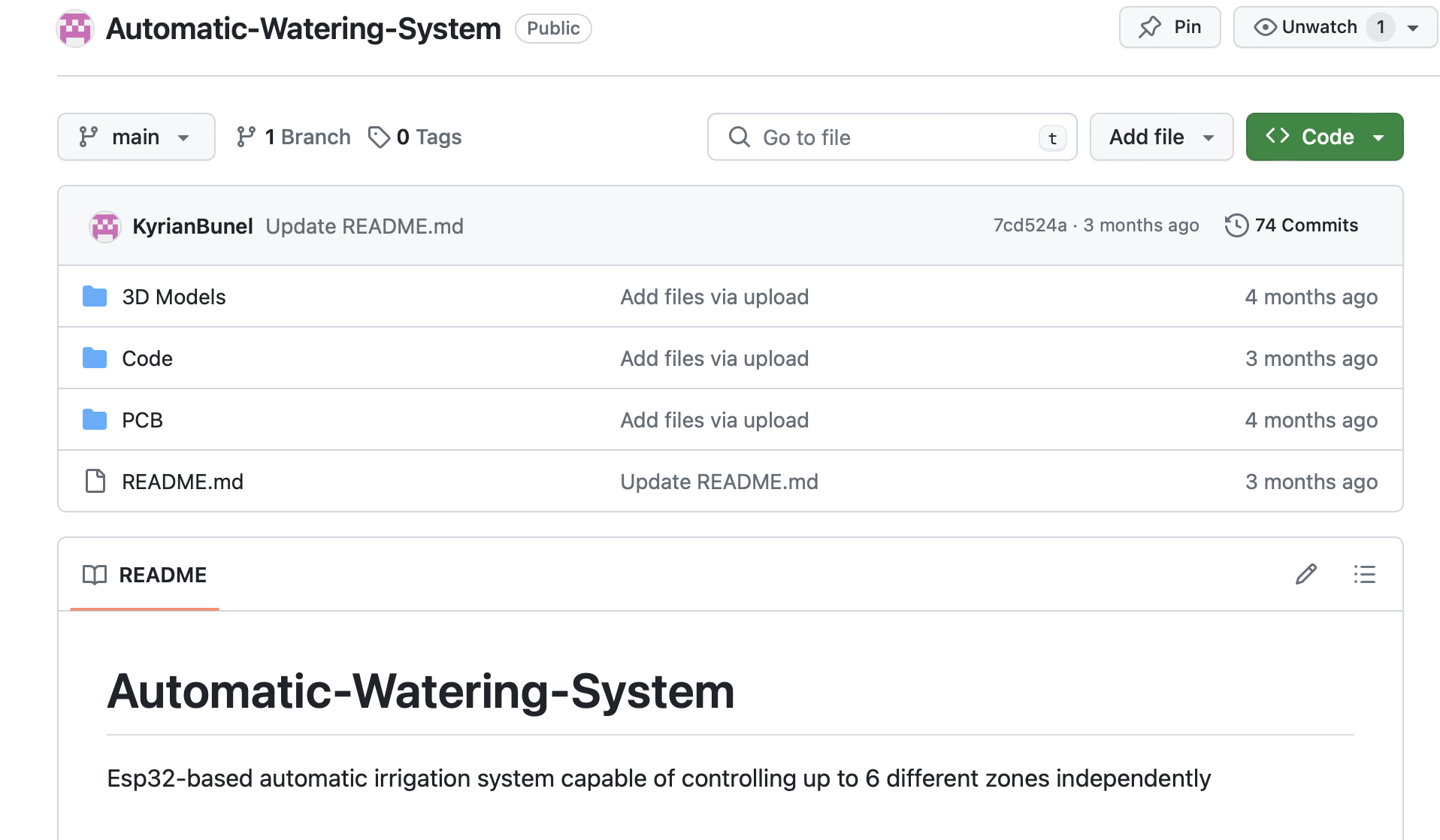
Task: Click the PCB folder icon
Action: point(95,420)
